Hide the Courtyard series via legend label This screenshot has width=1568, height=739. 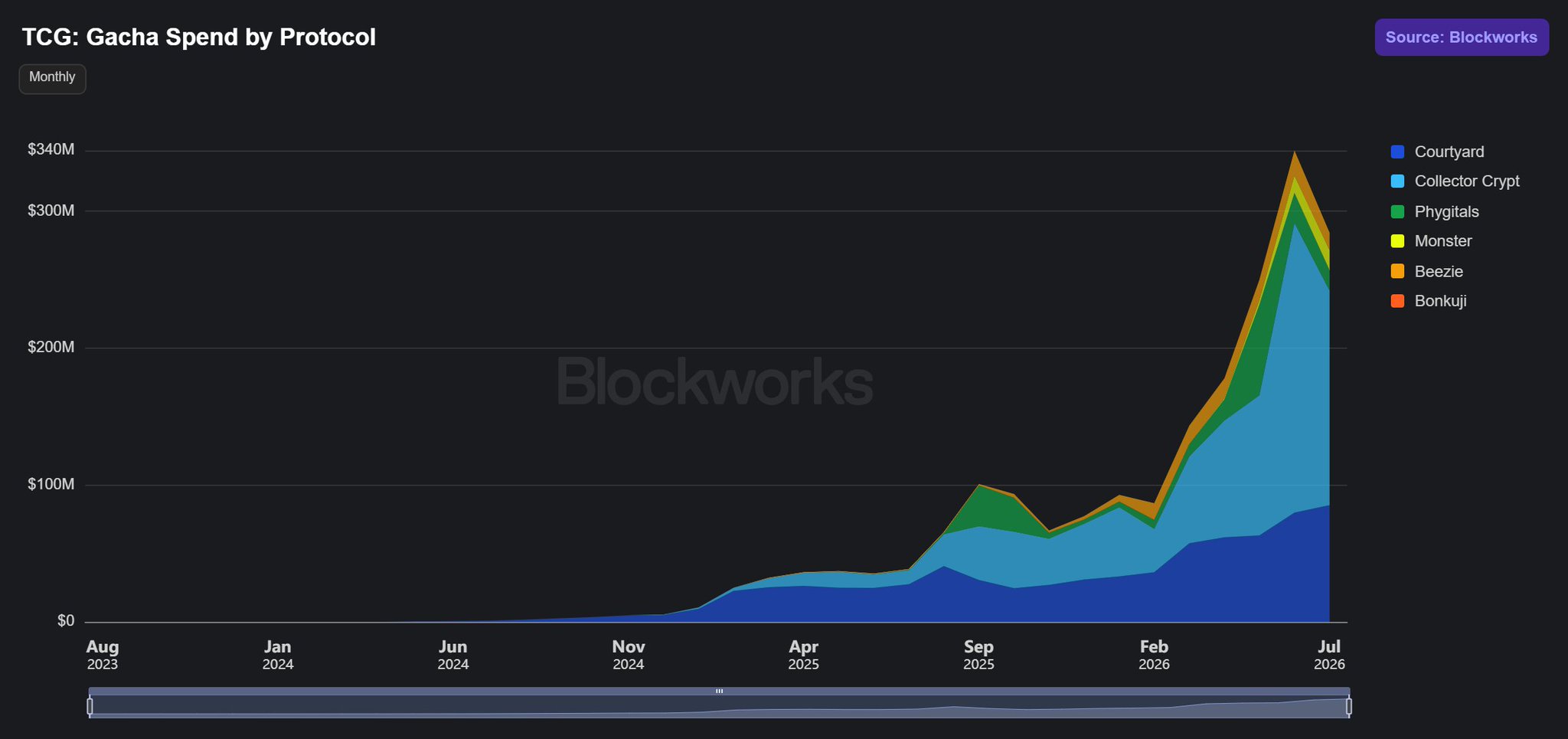[1449, 152]
